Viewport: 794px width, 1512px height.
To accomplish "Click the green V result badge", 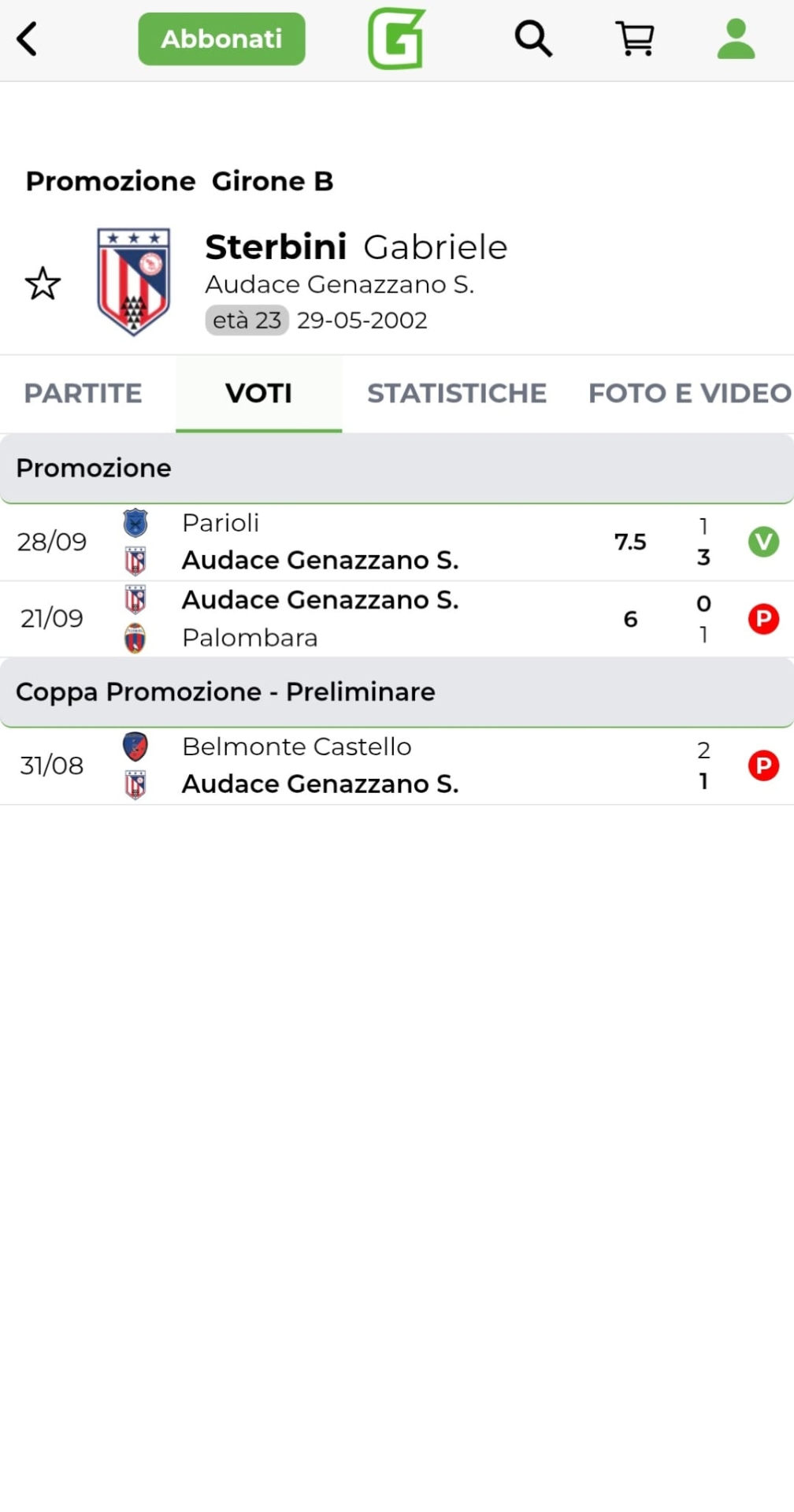I will pos(763,542).
